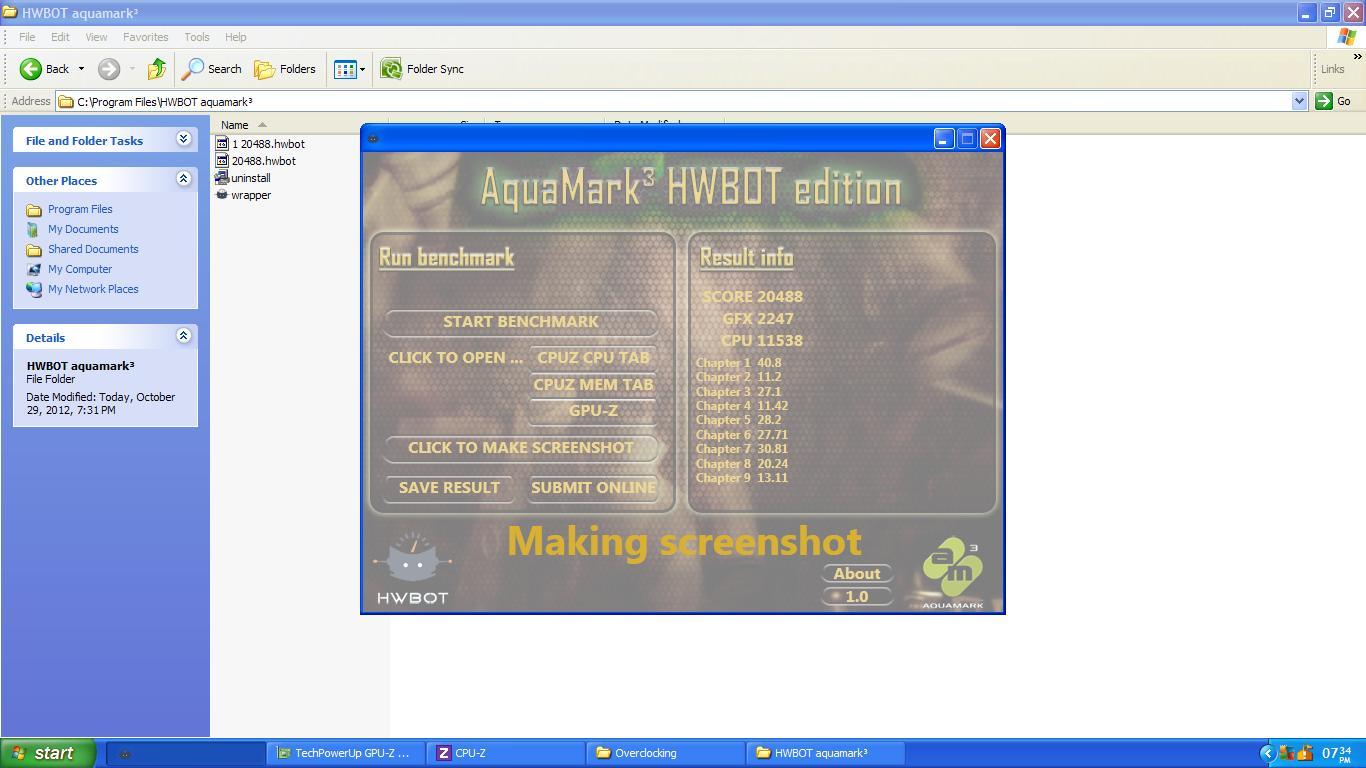The width and height of the screenshot is (1366, 768).
Task: Open Program Files link
Action: click(80, 209)
